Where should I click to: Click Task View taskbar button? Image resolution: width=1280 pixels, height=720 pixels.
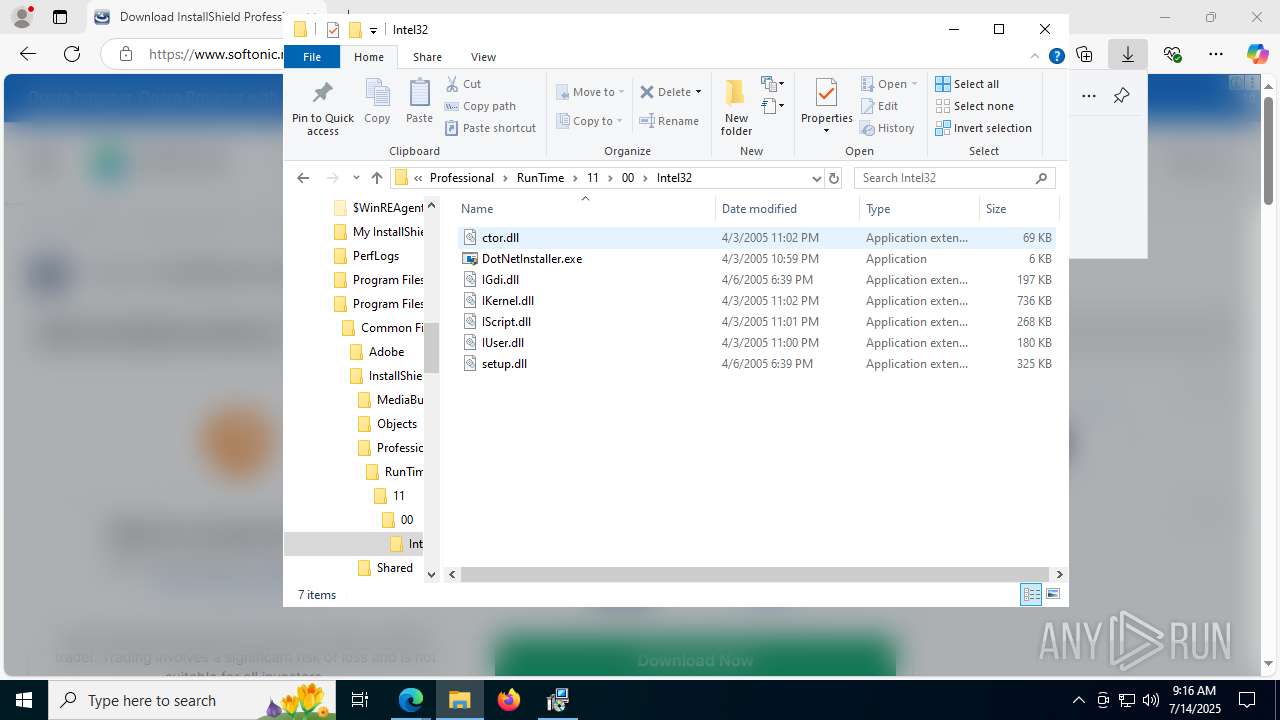pos(361,700)
